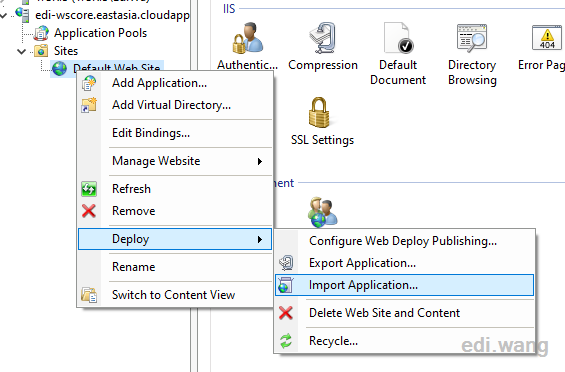Collapse the Sites tree node
This screenshot has width=565, height=372.
pos(22,52)
